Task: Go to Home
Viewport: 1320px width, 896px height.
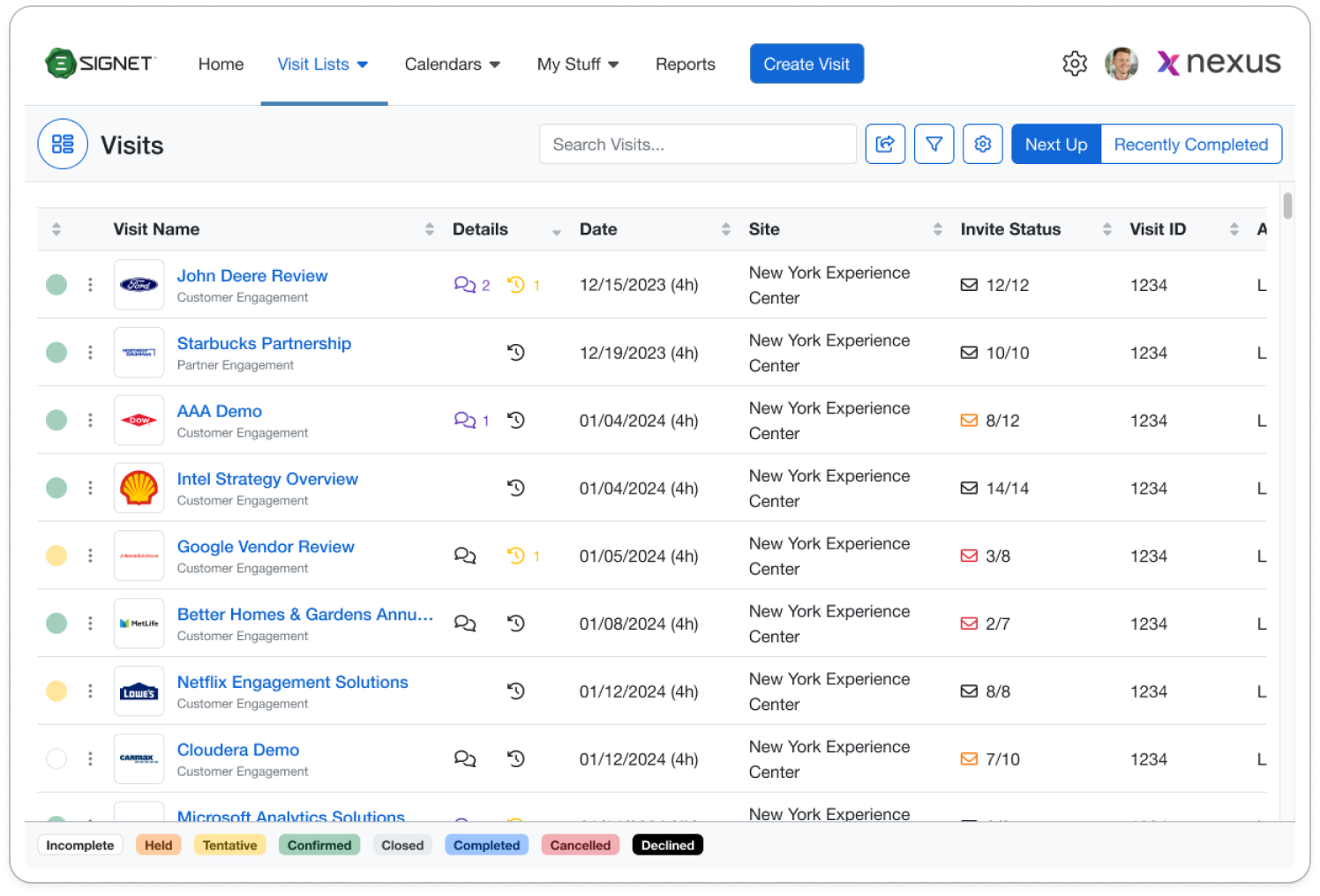Action: tap(221, 64)
